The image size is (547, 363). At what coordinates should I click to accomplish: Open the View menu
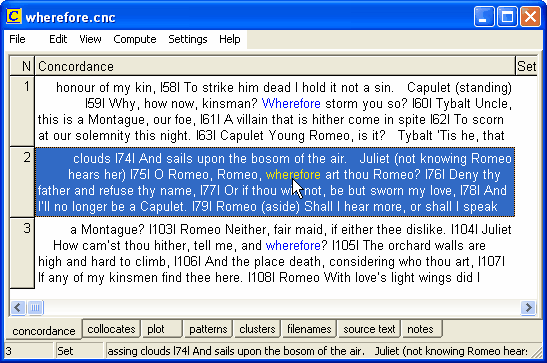[x=90, y=39]
